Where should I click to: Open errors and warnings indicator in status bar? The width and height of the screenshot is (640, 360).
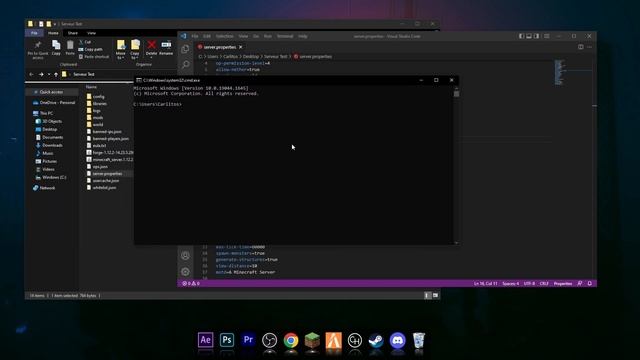(191, 283)
